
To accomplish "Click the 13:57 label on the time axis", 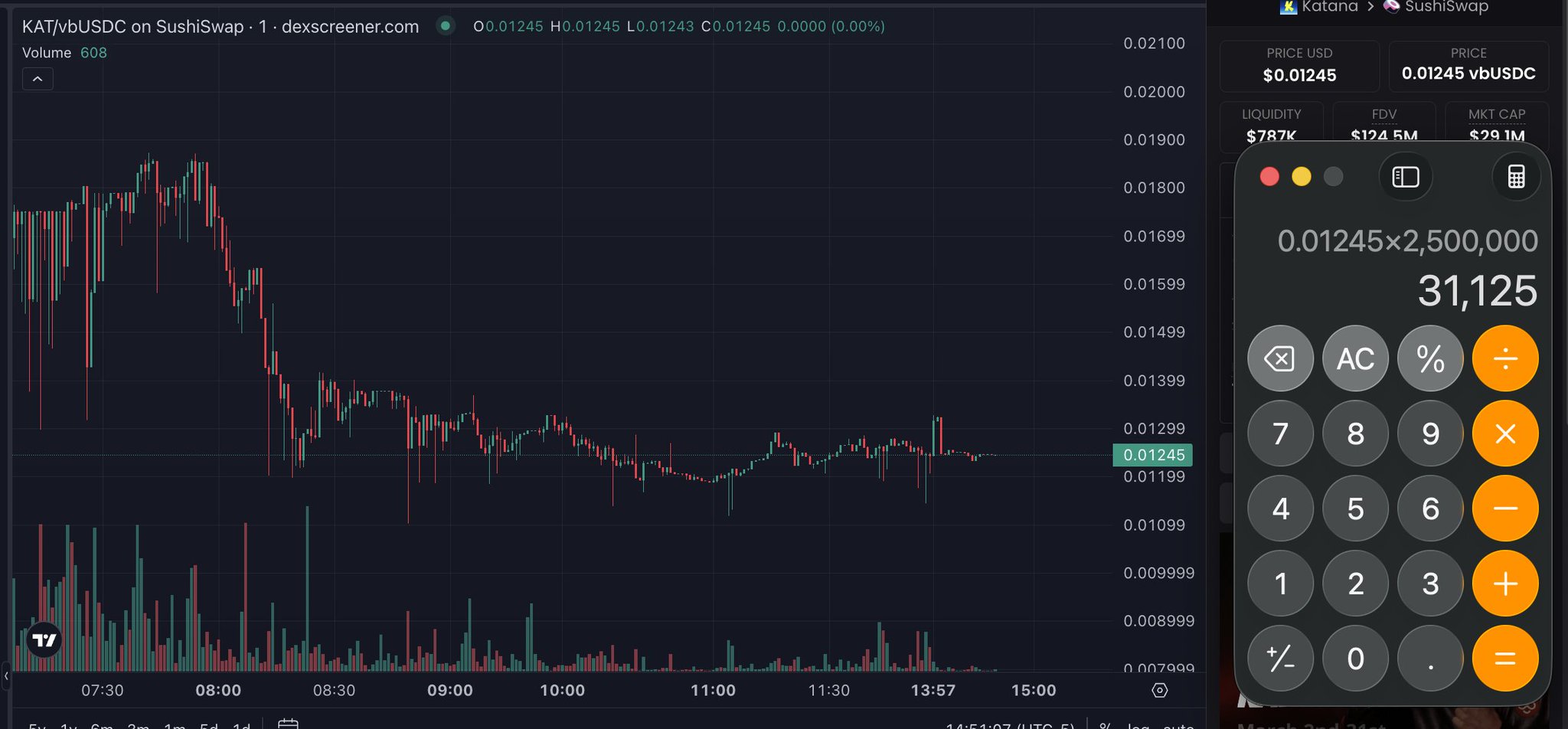I will tap(933, 691).
